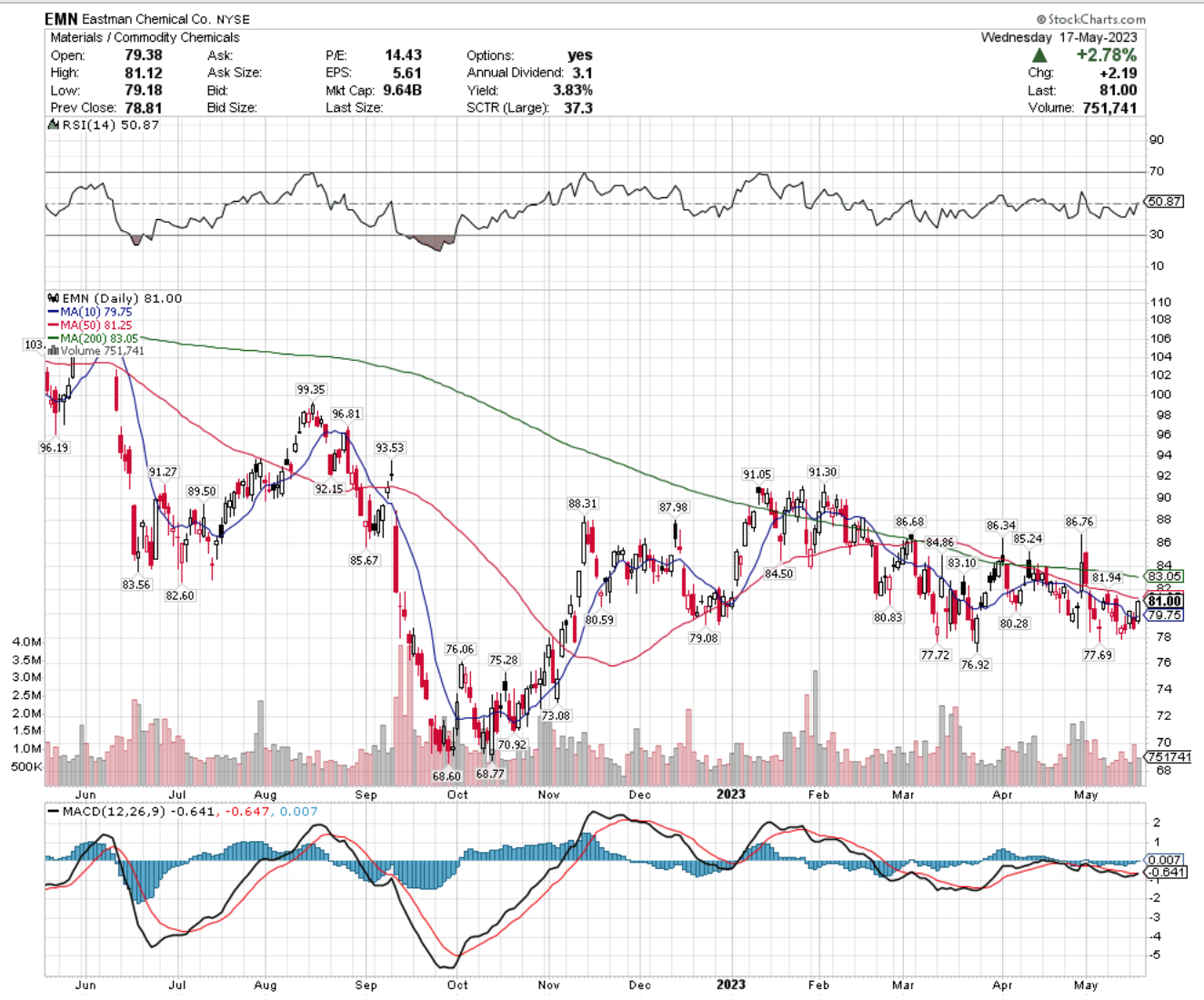
Task: Click the Materials / Commodity Chemicals sector line
Action: 145,37
